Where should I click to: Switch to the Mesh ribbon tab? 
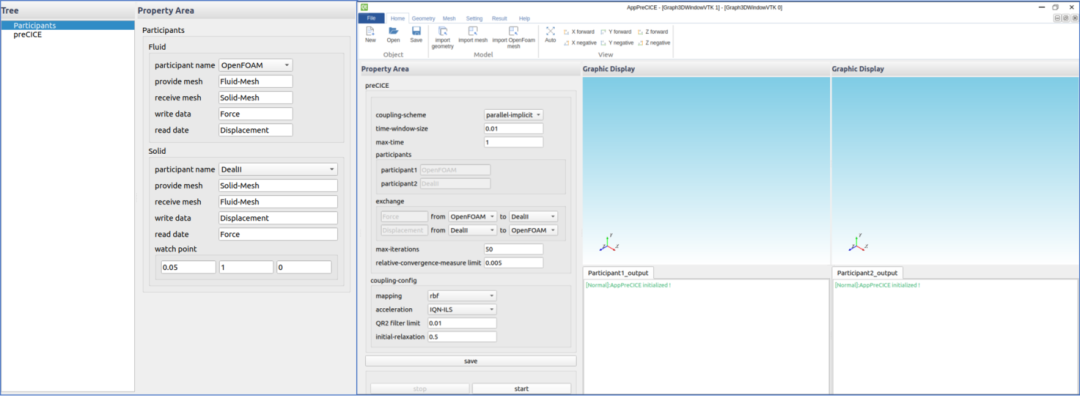click(x=449, y=19)
